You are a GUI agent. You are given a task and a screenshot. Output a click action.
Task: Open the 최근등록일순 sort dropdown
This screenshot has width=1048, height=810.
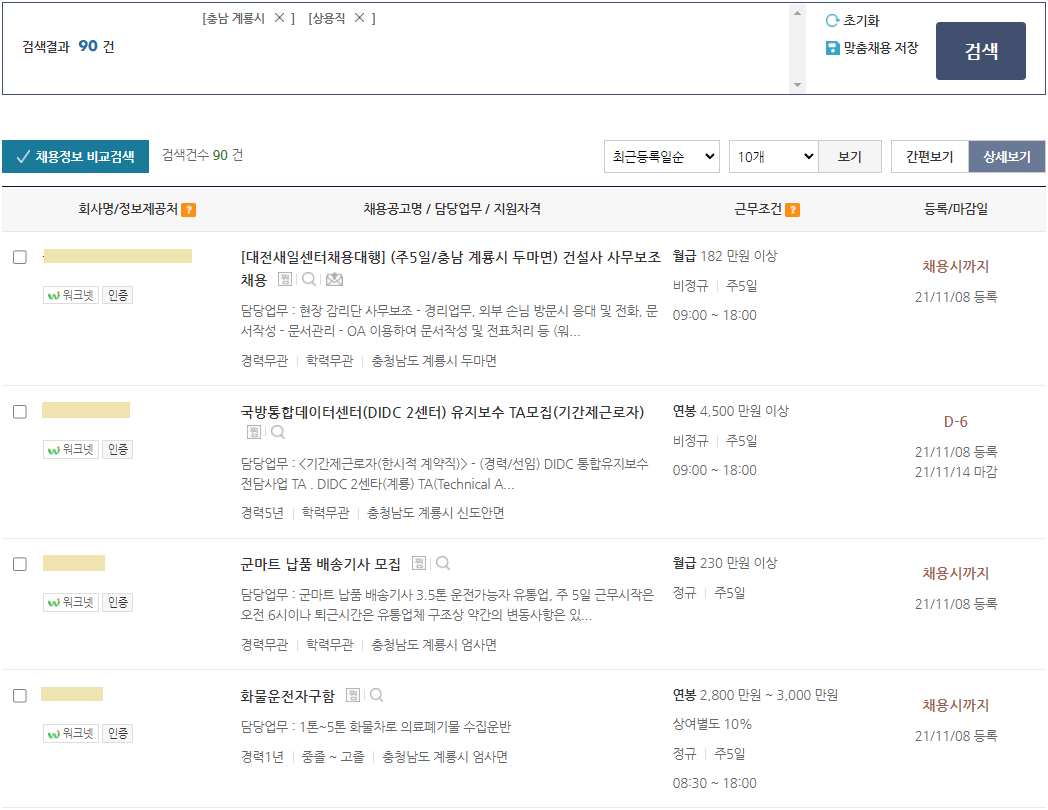tap(660, 157)
